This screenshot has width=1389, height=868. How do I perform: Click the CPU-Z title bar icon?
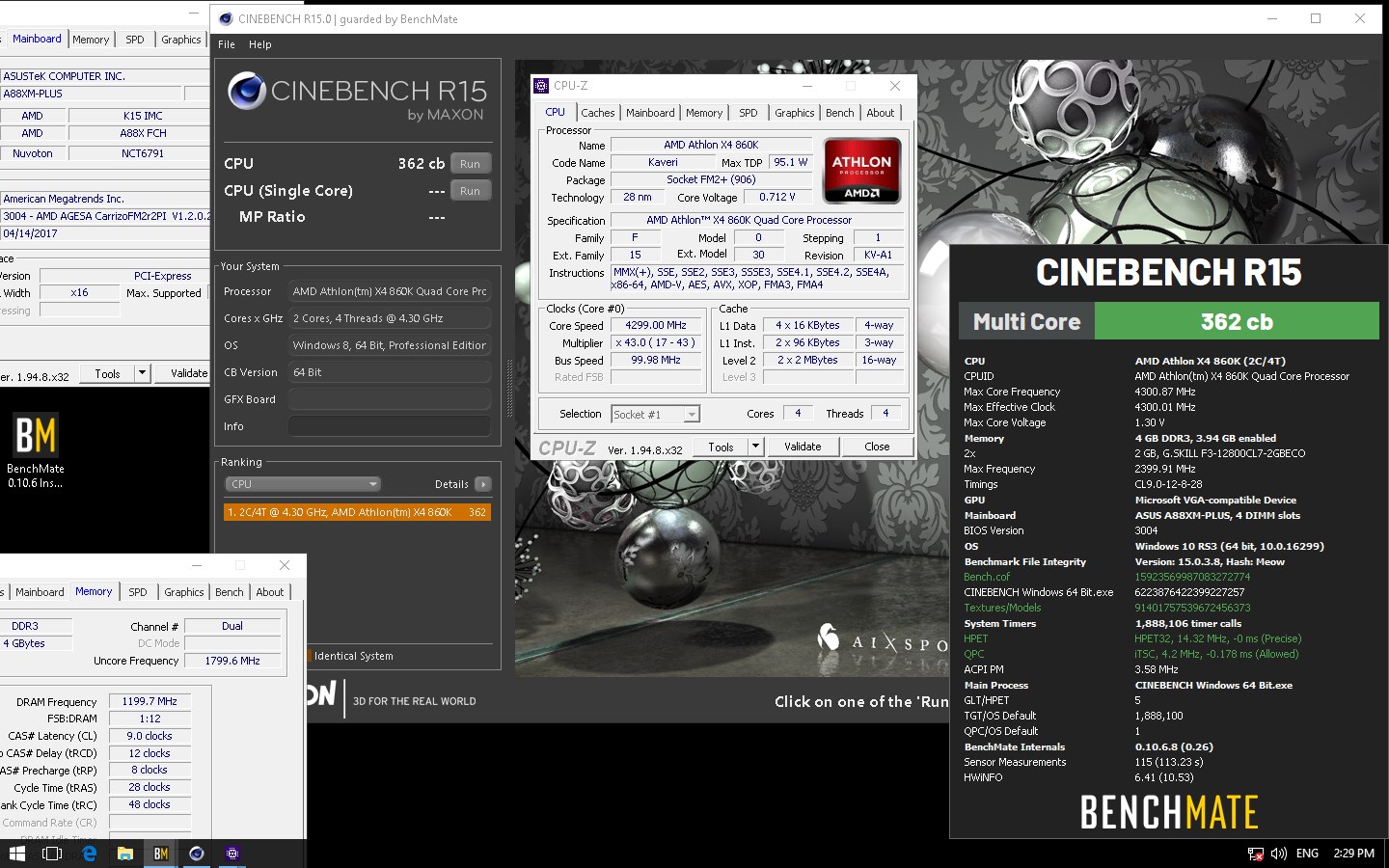541,86
